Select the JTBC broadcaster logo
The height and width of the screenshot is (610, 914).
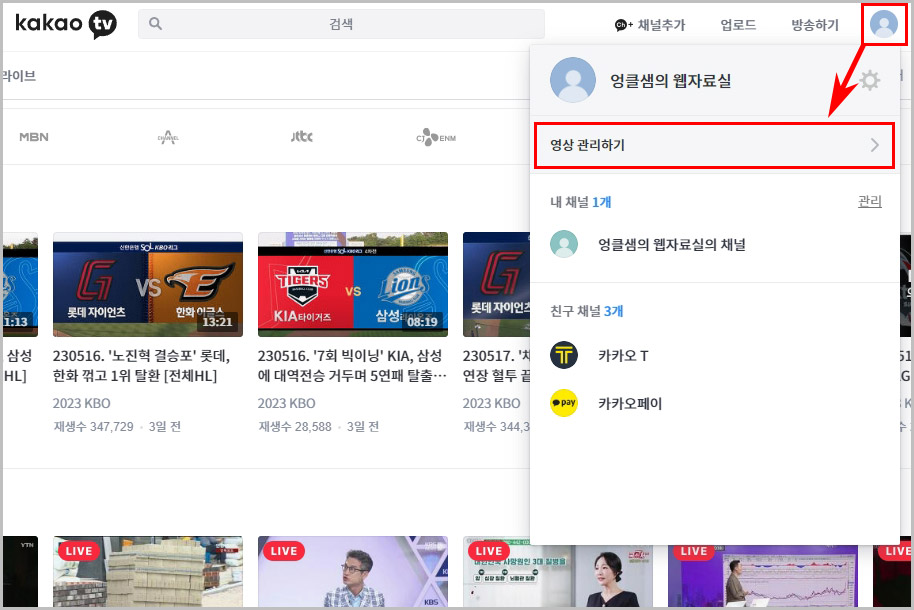(x=302, y=137)
